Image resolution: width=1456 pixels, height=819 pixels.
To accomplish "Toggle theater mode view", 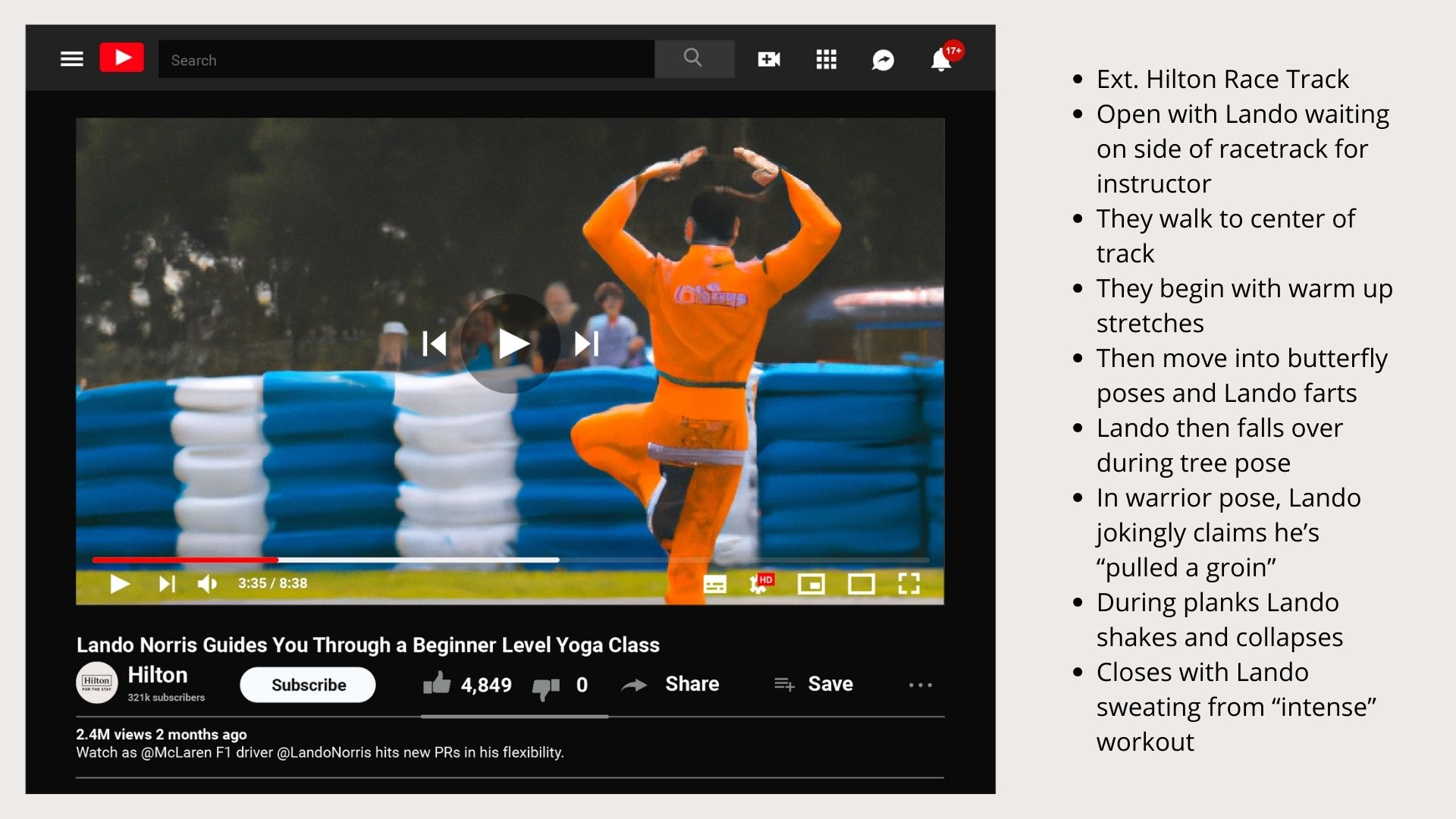I will 861,584.
